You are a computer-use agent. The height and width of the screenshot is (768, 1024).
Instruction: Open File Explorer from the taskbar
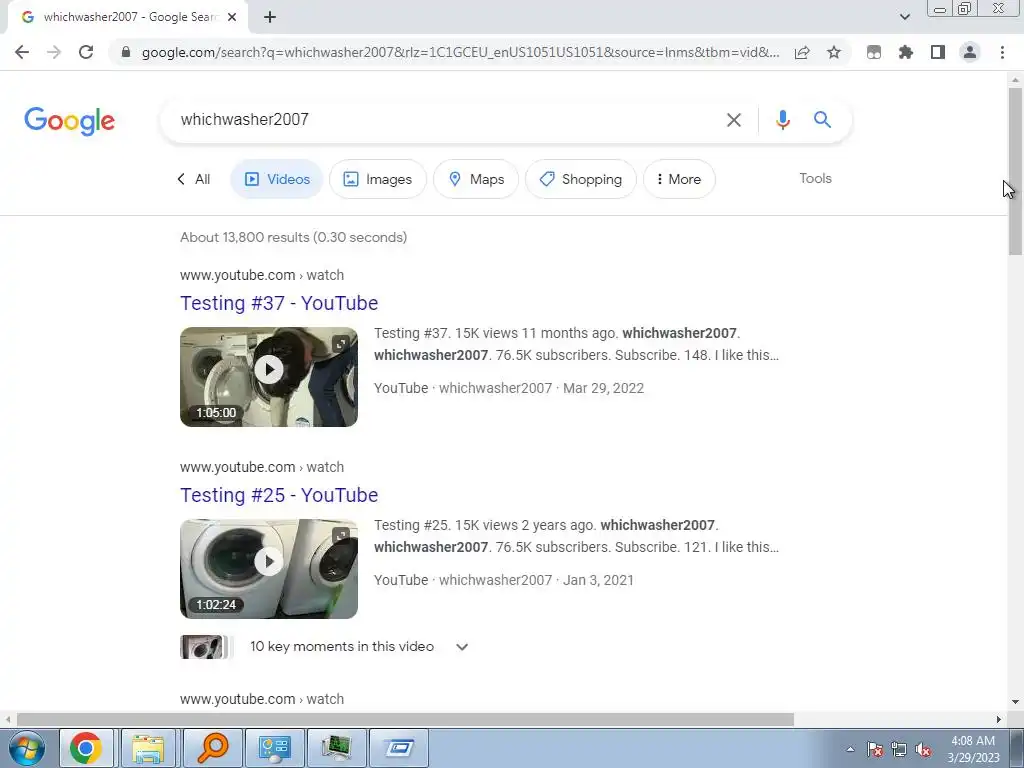(148, 748)
